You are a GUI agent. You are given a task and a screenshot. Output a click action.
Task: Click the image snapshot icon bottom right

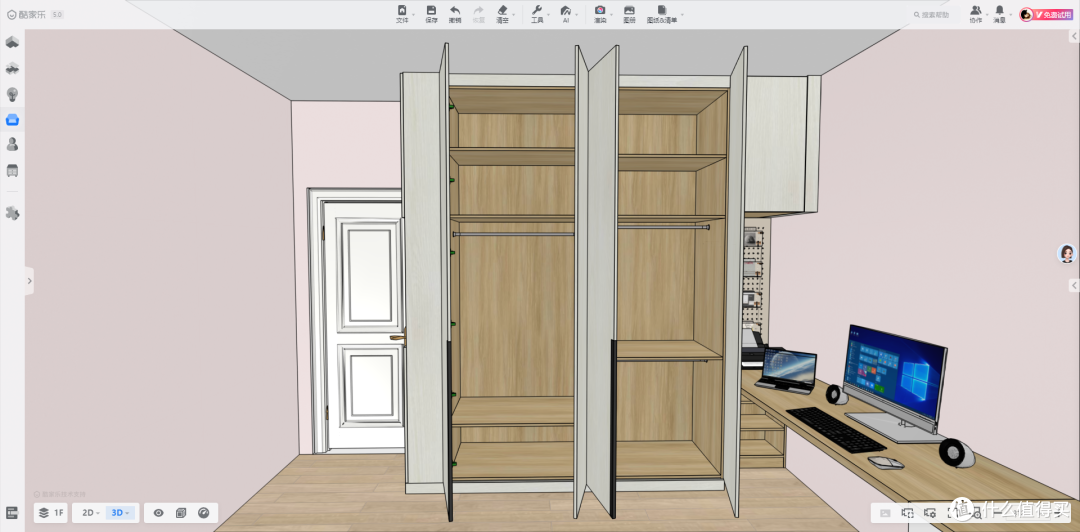pos(886,513)
